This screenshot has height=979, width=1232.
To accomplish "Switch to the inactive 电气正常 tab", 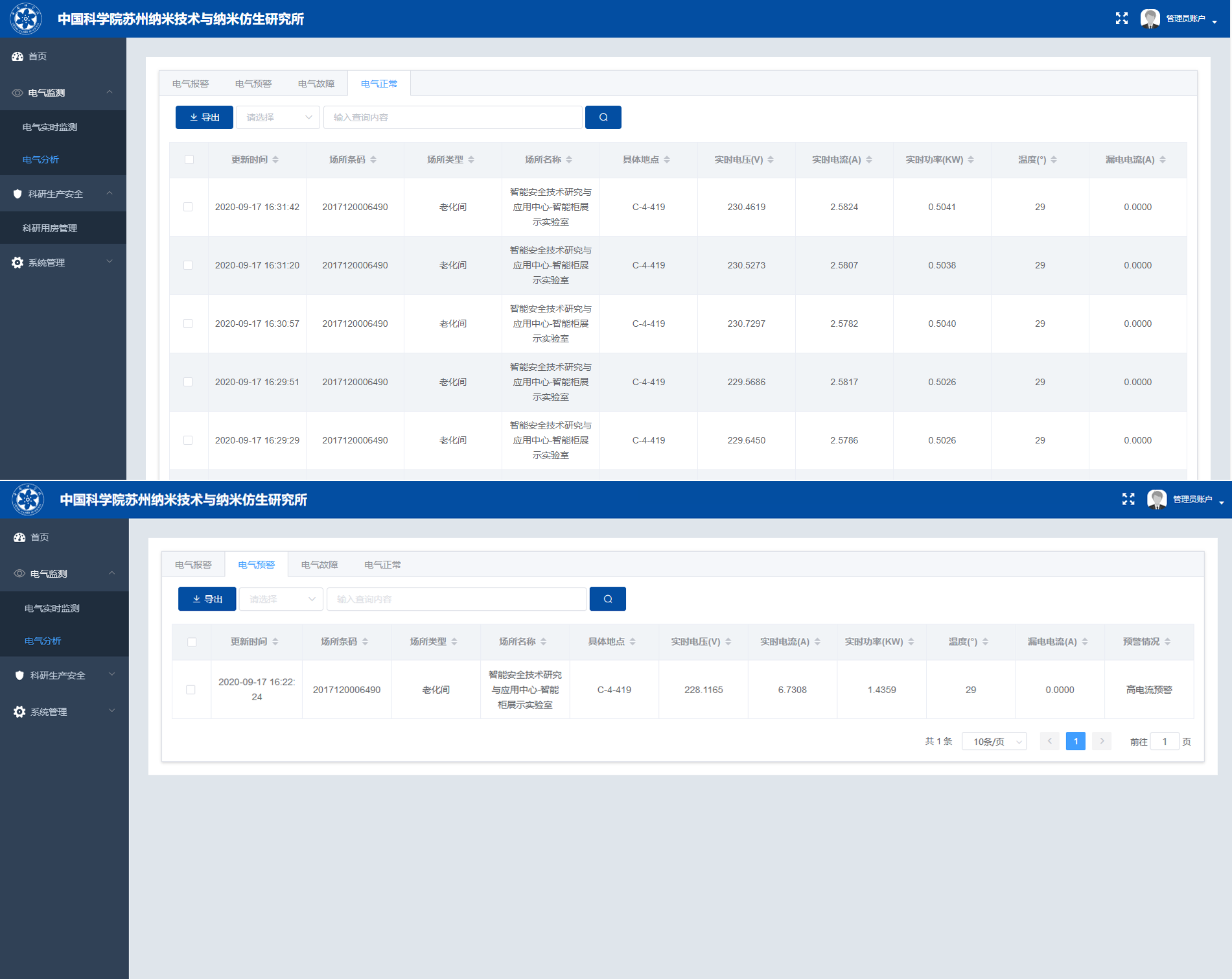I will point(382,565).
